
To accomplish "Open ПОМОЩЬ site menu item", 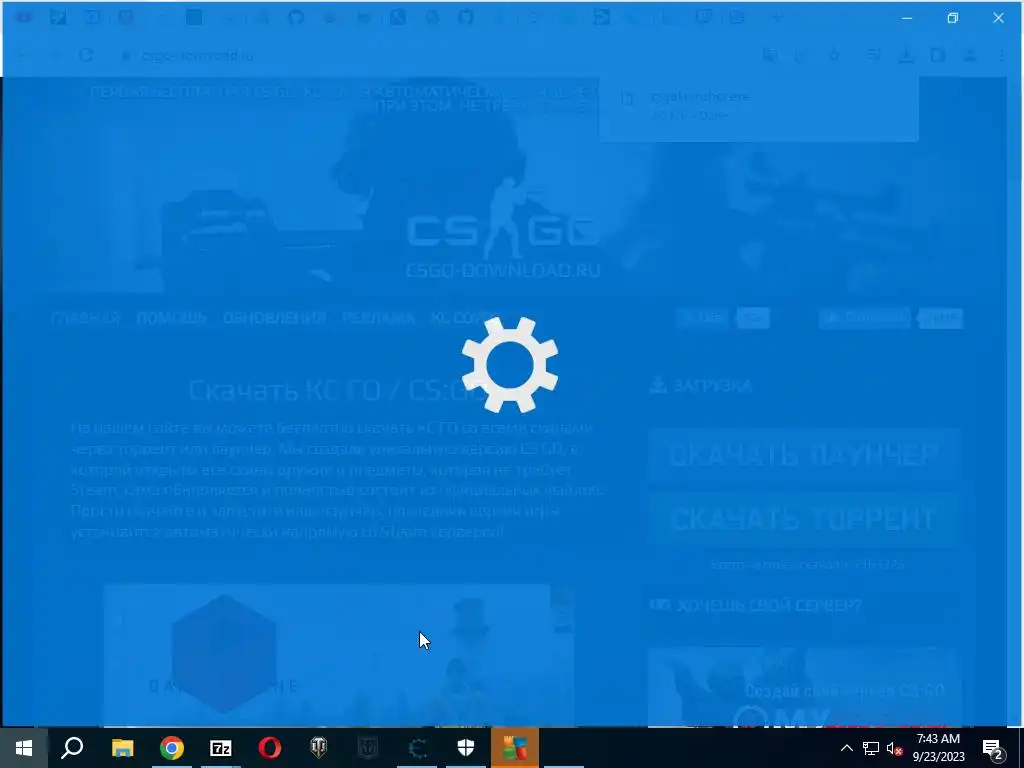I will pyautogui.click(x=171, y=318).
